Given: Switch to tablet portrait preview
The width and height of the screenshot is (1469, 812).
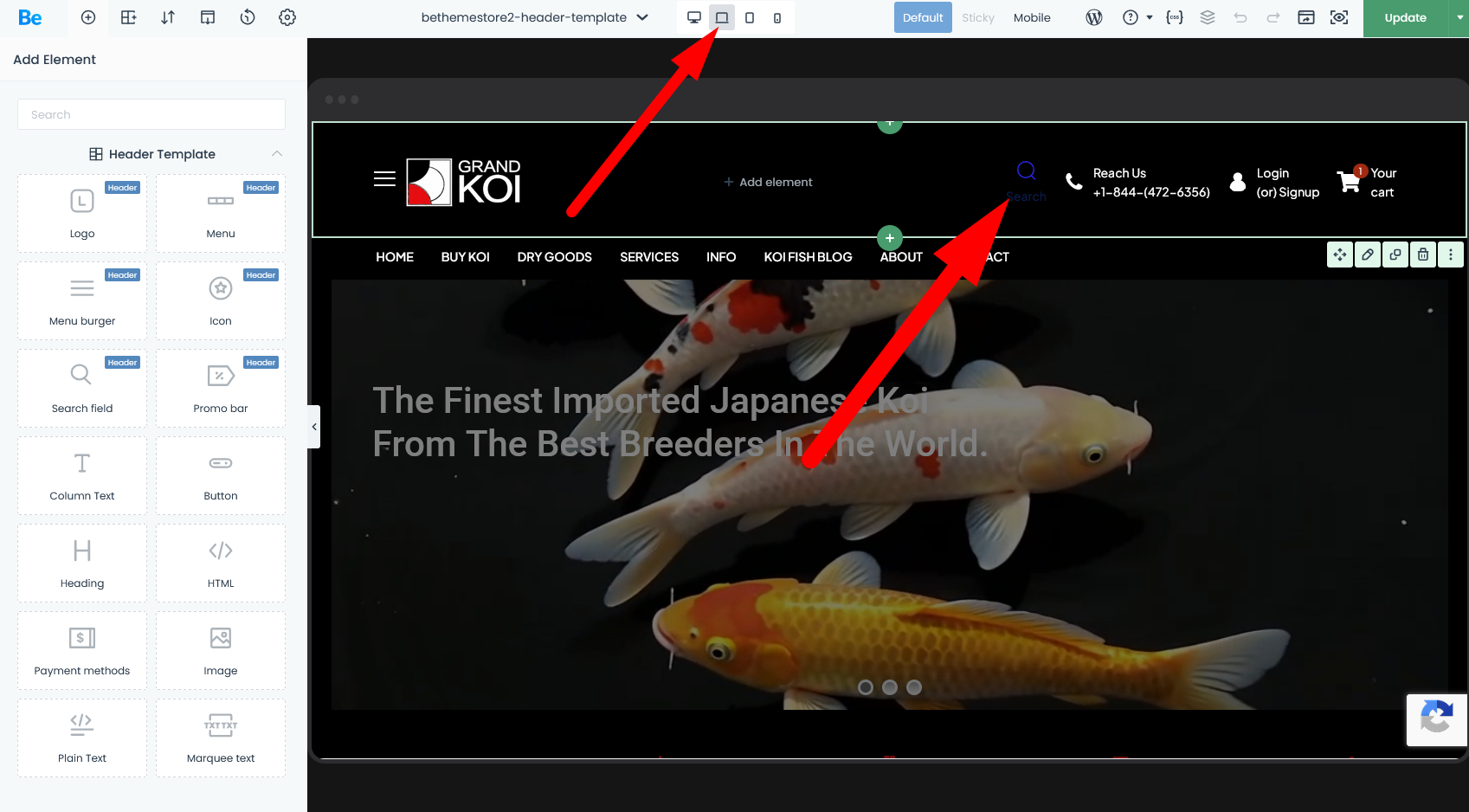Looking at the screenshot, I should click(750, 17).
